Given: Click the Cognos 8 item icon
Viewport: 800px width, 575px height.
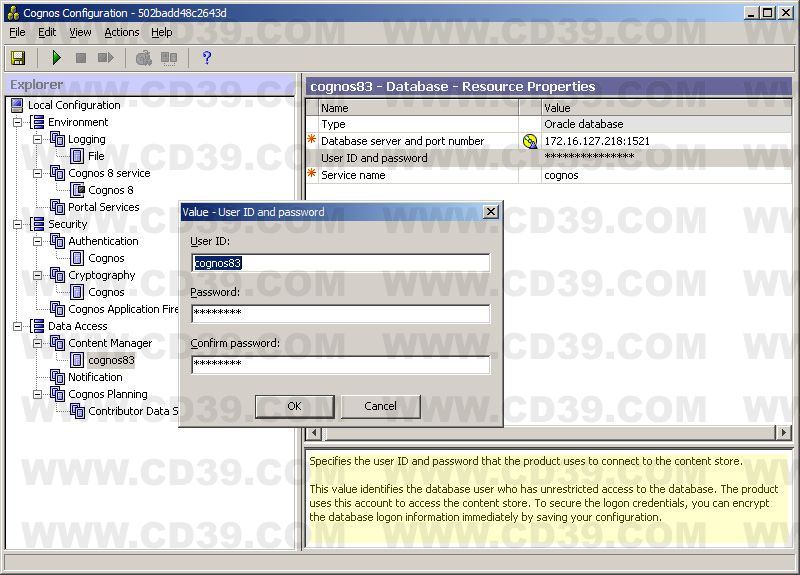Looking at the screenshot, I should pos(78,190).
